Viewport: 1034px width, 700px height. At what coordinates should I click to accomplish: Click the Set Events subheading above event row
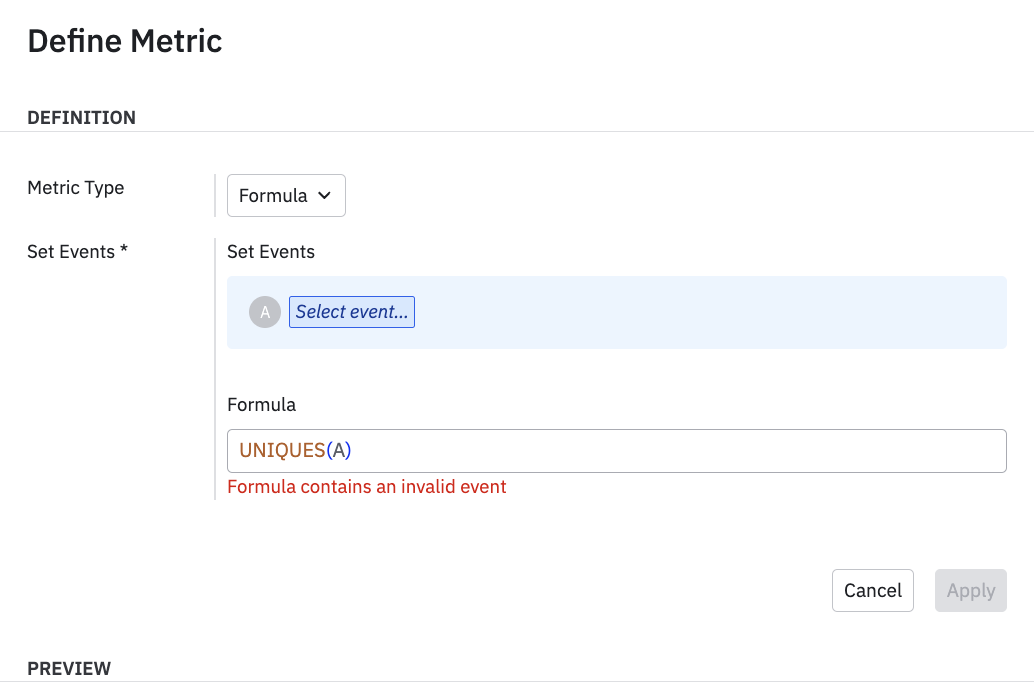(x=271, y=252)
